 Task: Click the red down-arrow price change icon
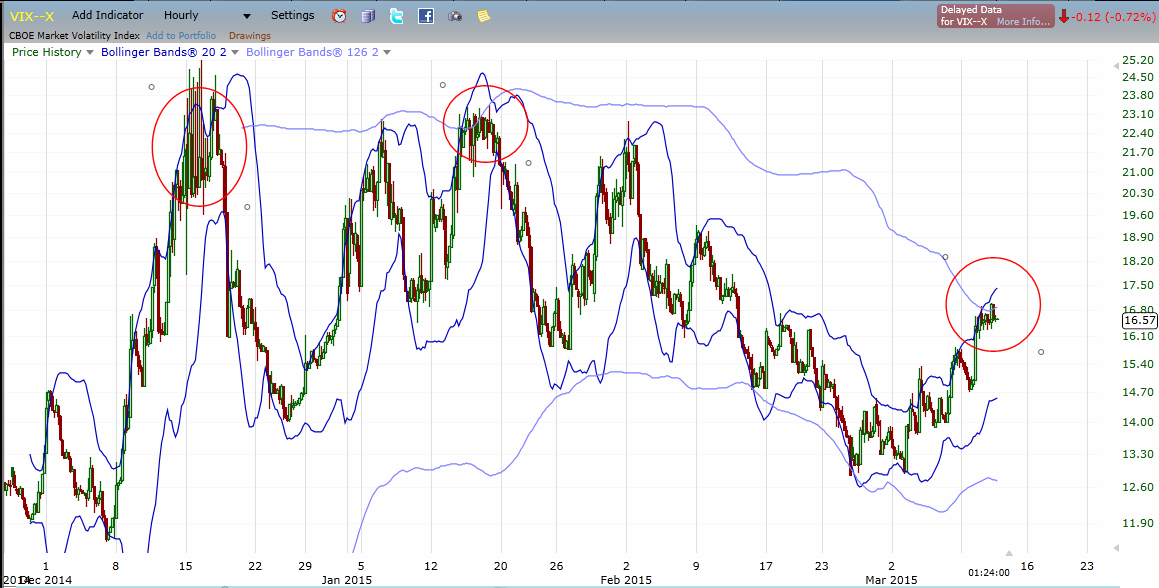point(1064,16)
